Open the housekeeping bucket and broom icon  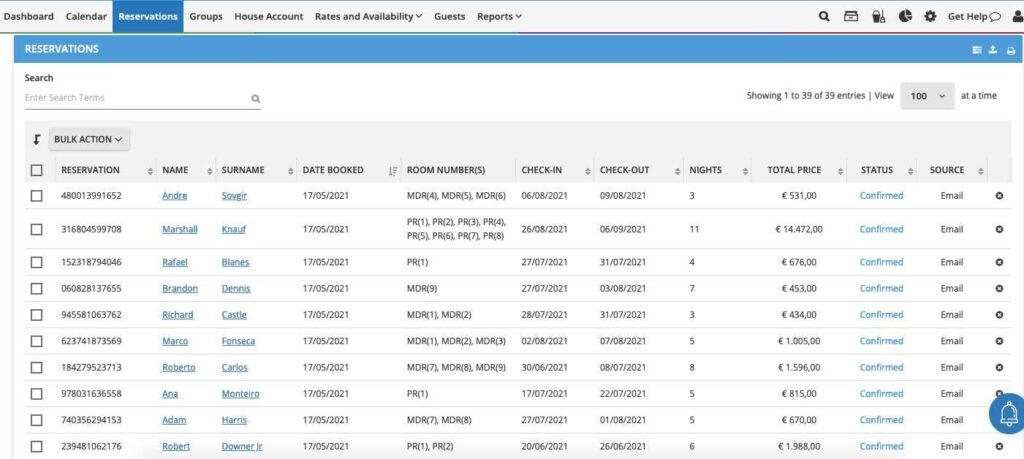(x=878, y=16)
